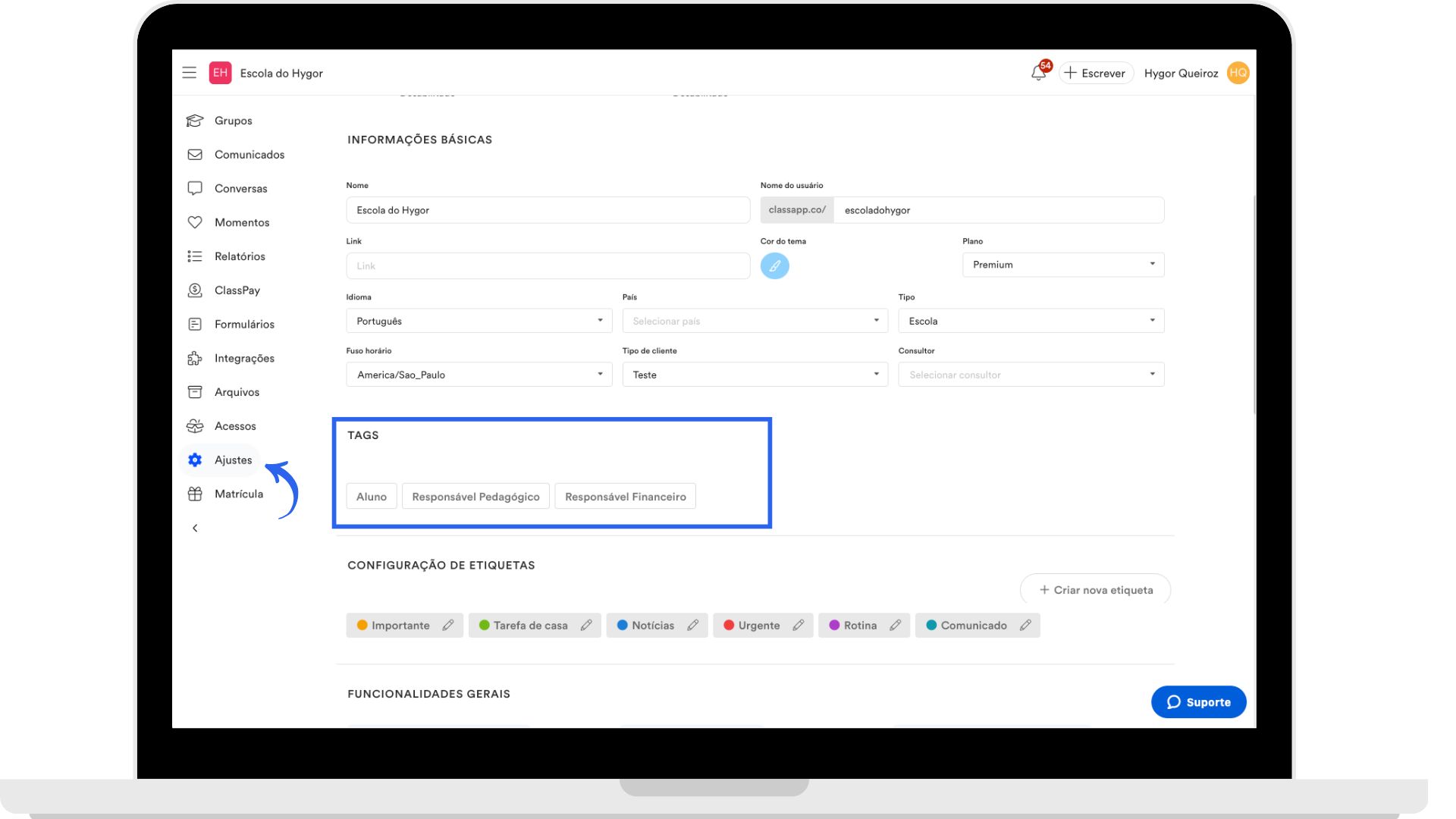Open the Consultor selection dropdown

[x=1031, y=375]
